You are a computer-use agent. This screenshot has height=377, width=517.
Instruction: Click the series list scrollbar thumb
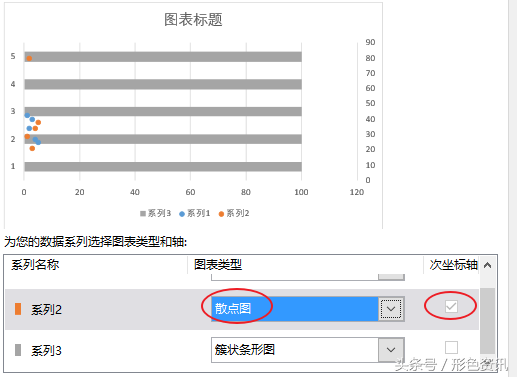click(x=487, y=321)
